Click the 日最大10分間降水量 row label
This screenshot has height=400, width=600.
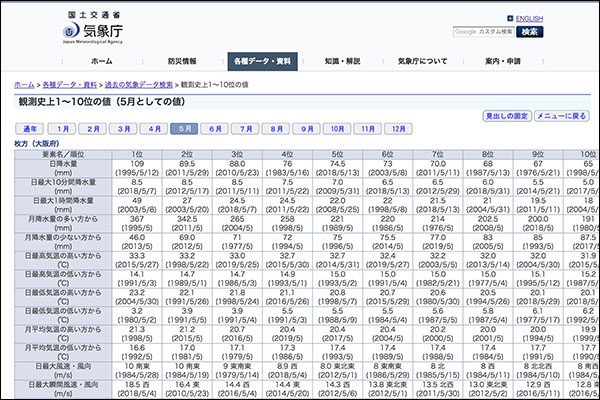(x=63, y=186)
